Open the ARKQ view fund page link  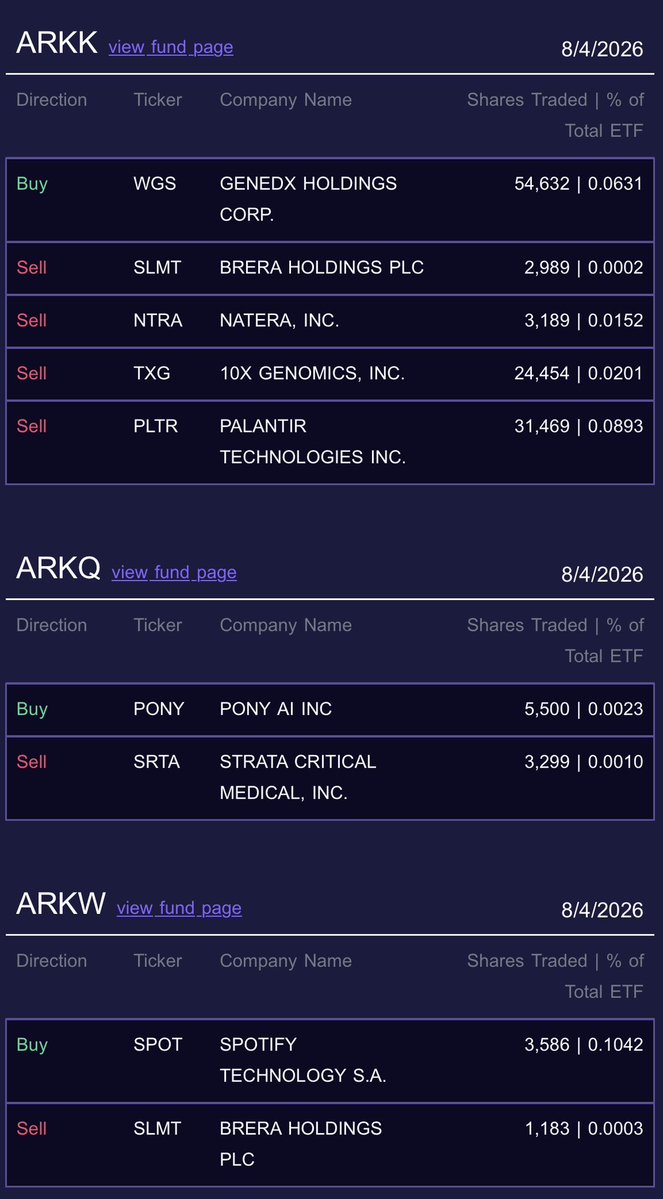174,573
